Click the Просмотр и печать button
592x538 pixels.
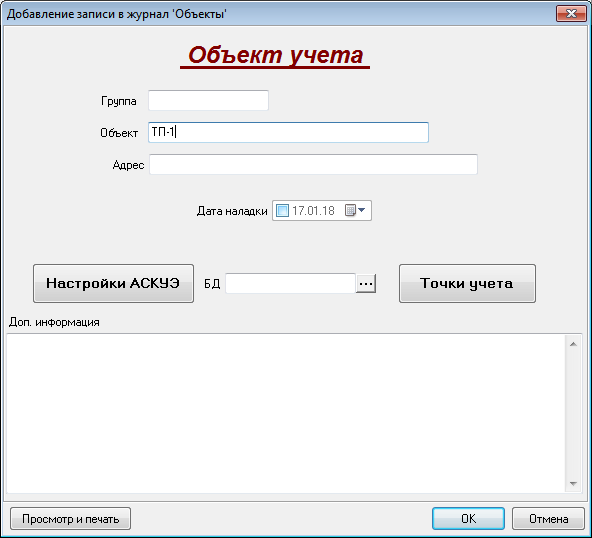point(70,519)
